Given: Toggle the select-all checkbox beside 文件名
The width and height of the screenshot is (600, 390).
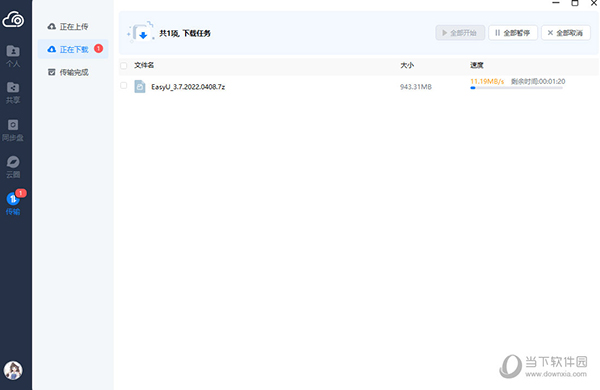Looking at the screenshot, I should (124, 66).
